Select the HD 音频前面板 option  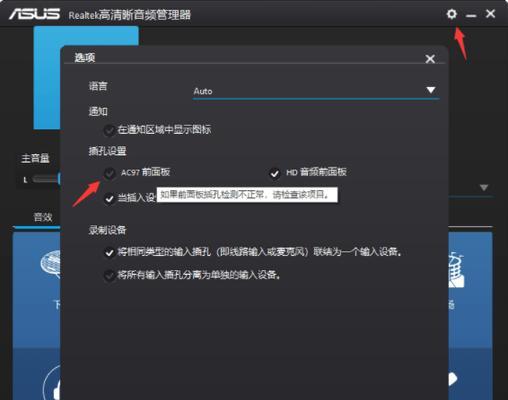click(274, 173)
